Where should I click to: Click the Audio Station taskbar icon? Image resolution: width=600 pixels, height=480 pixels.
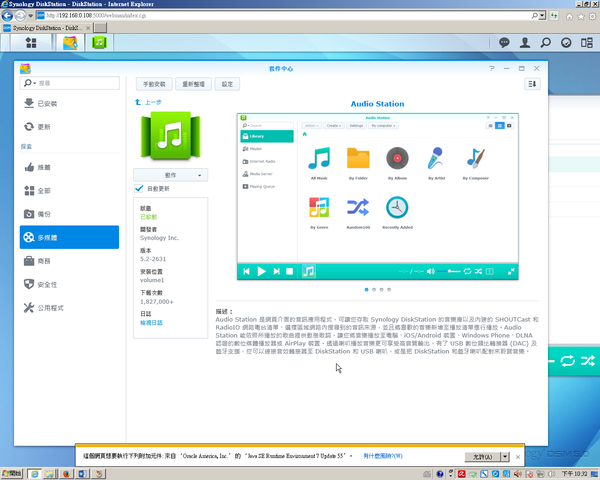tap(98, 43)
